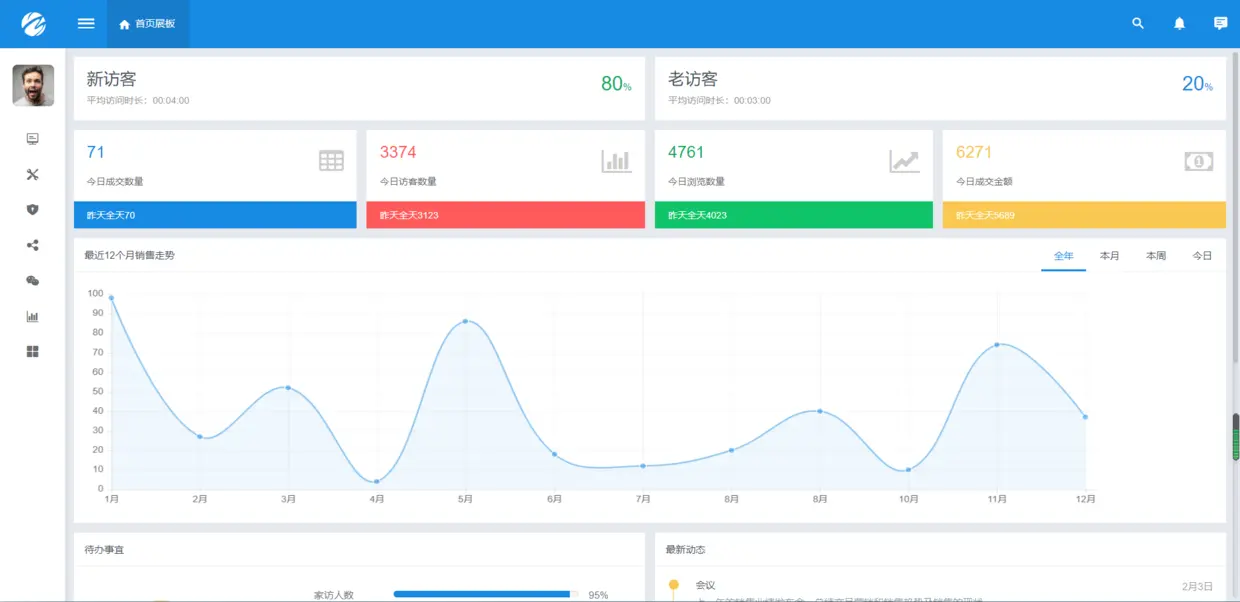1240x602 pixels.
Task: Open the notifications bell icon
Action: point(1179,23)
